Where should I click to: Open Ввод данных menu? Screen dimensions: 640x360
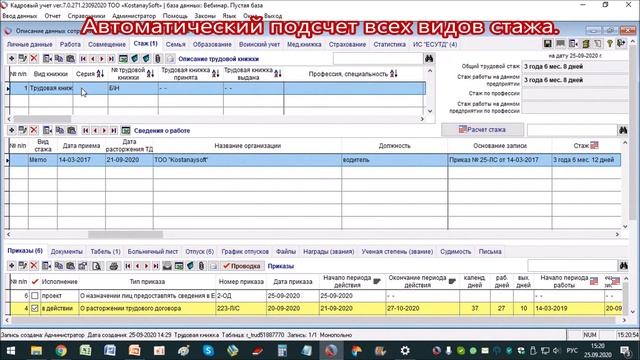pyautogui.click(x=20, y=16)
